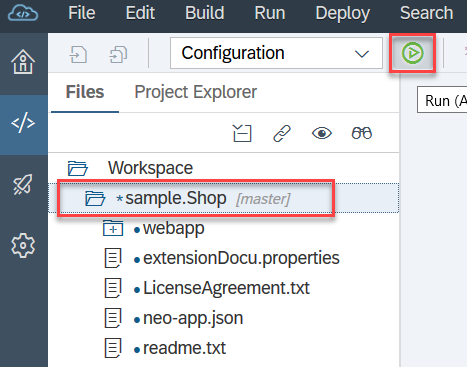Select neo-app.json file

193,318
